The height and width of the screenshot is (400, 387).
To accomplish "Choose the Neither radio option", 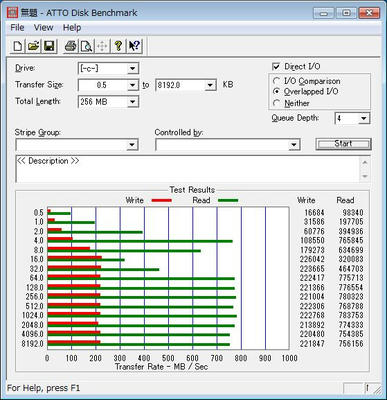I will 276,103.
